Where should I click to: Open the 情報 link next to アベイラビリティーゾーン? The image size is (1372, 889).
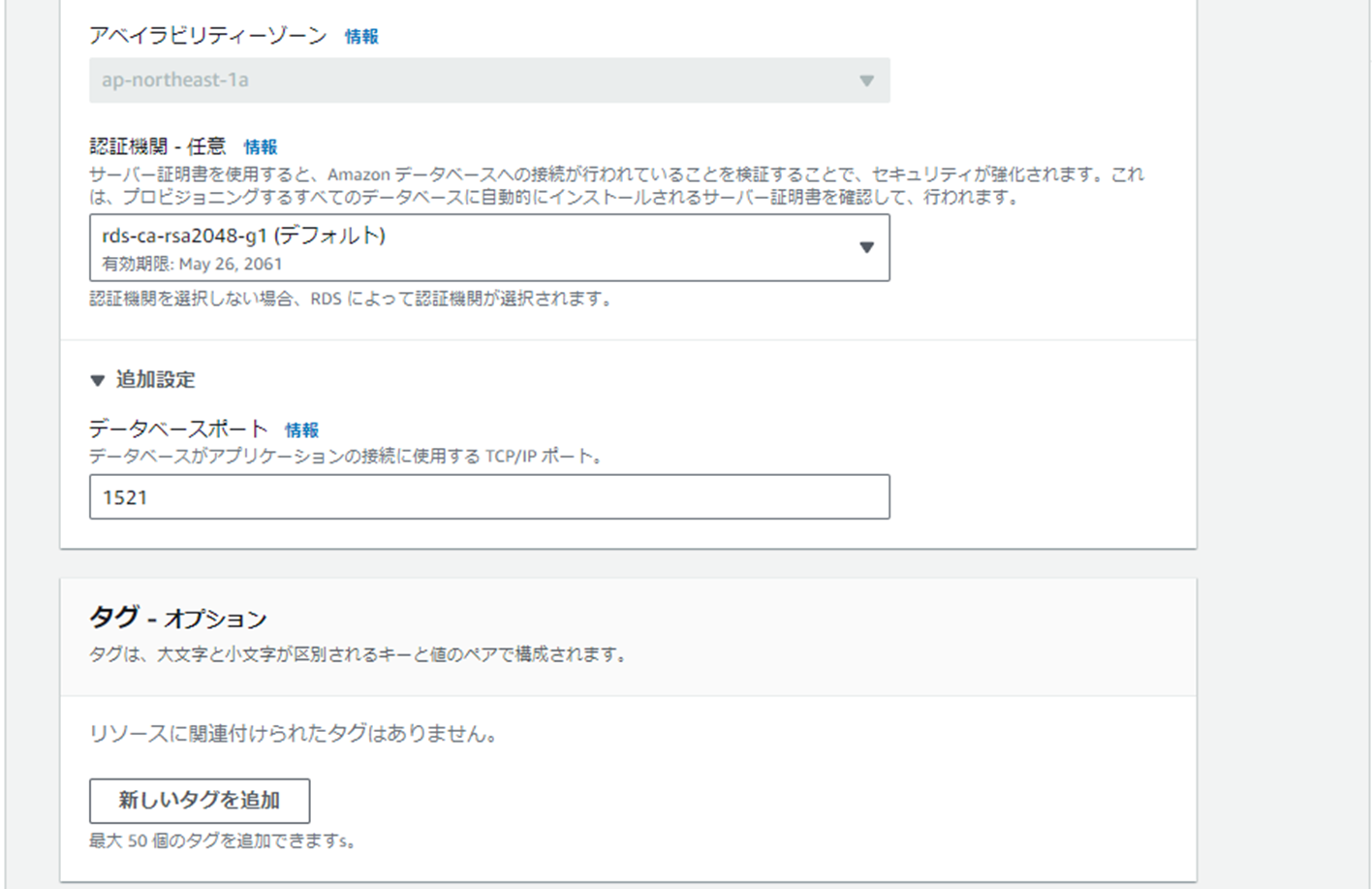(361, 37)
